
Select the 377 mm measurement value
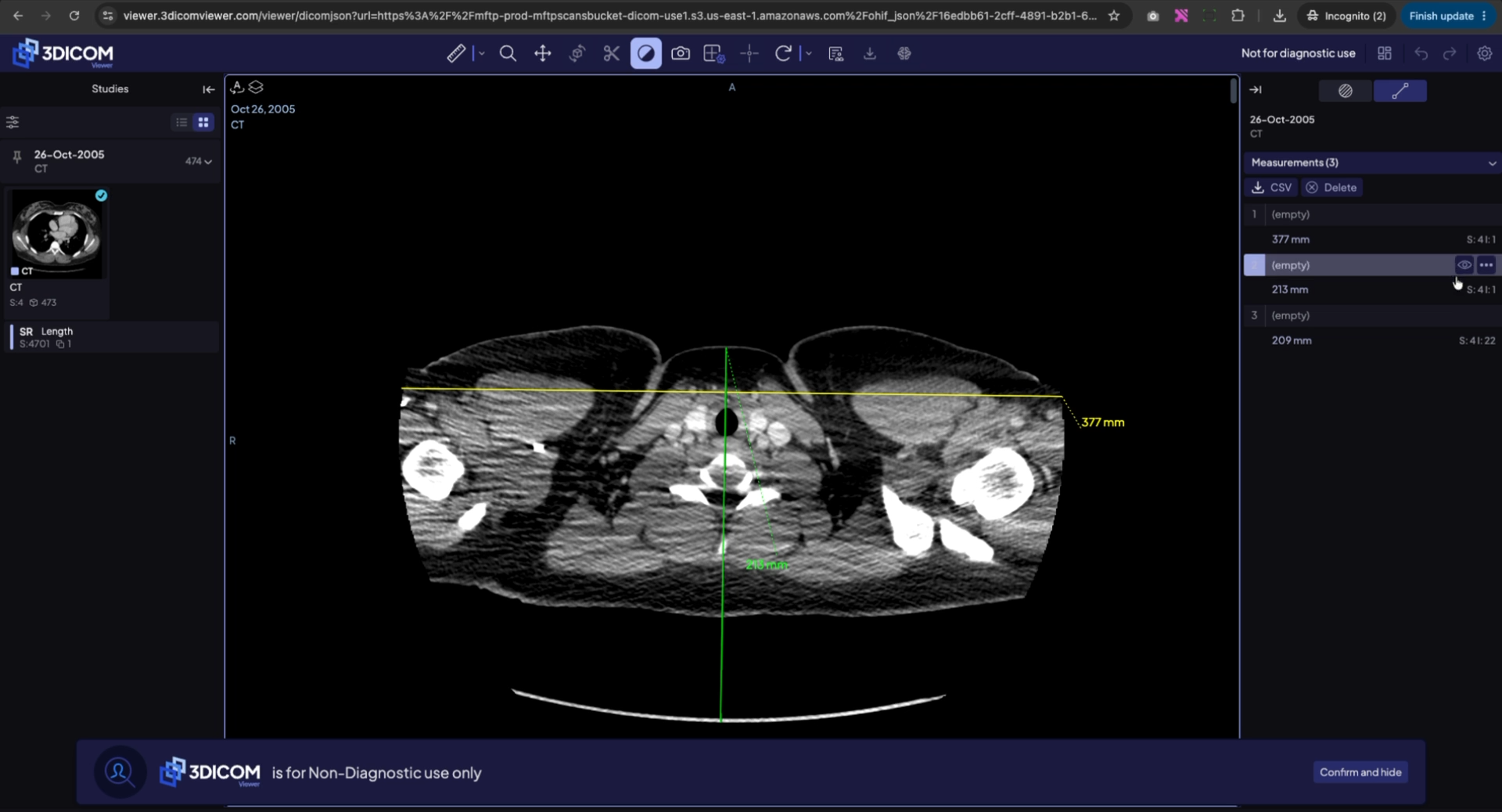(x=1290, y=239)
